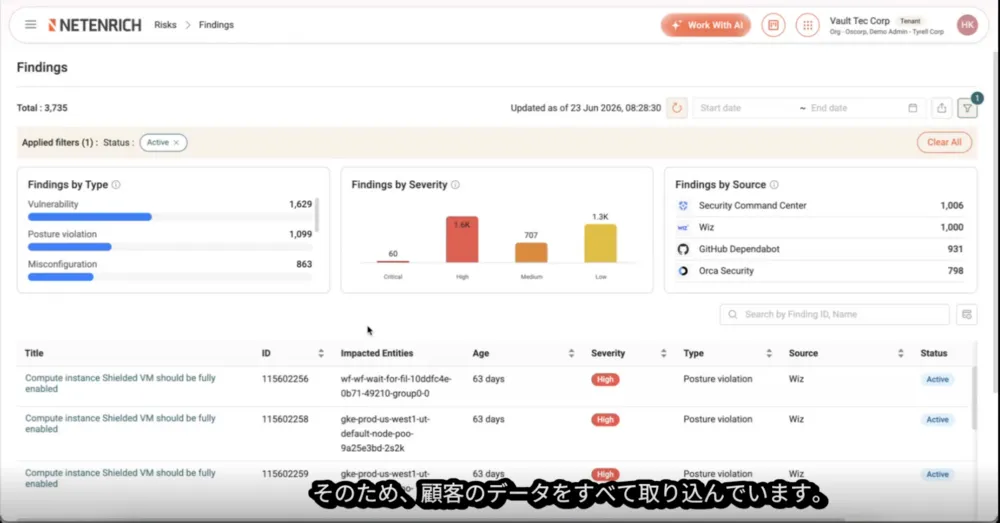Click the Title column header

click(34, 353)
